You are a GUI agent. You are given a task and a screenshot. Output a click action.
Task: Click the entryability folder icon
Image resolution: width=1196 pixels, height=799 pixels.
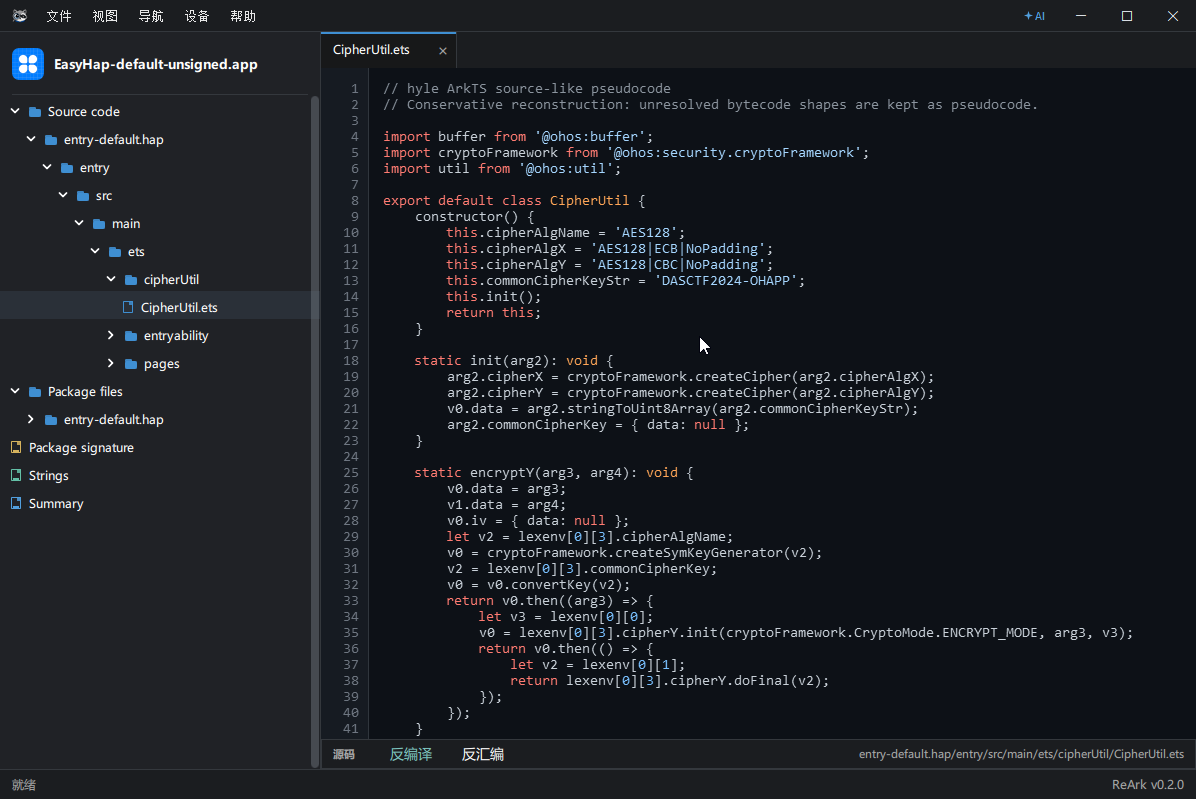(x=131, y=336)
